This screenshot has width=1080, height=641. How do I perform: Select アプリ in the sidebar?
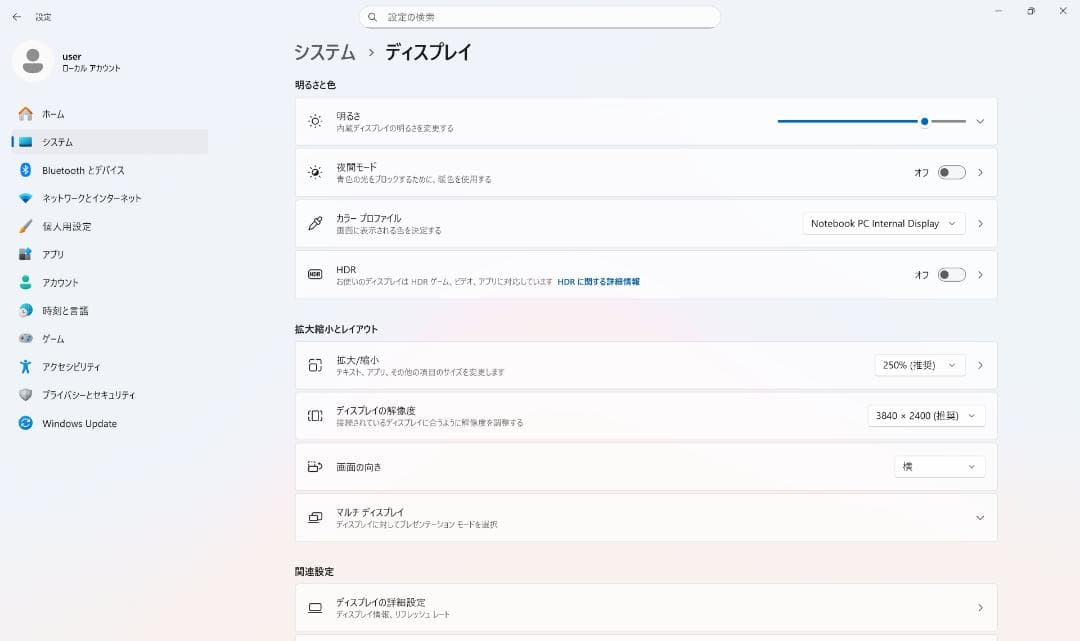click(53, 255)
